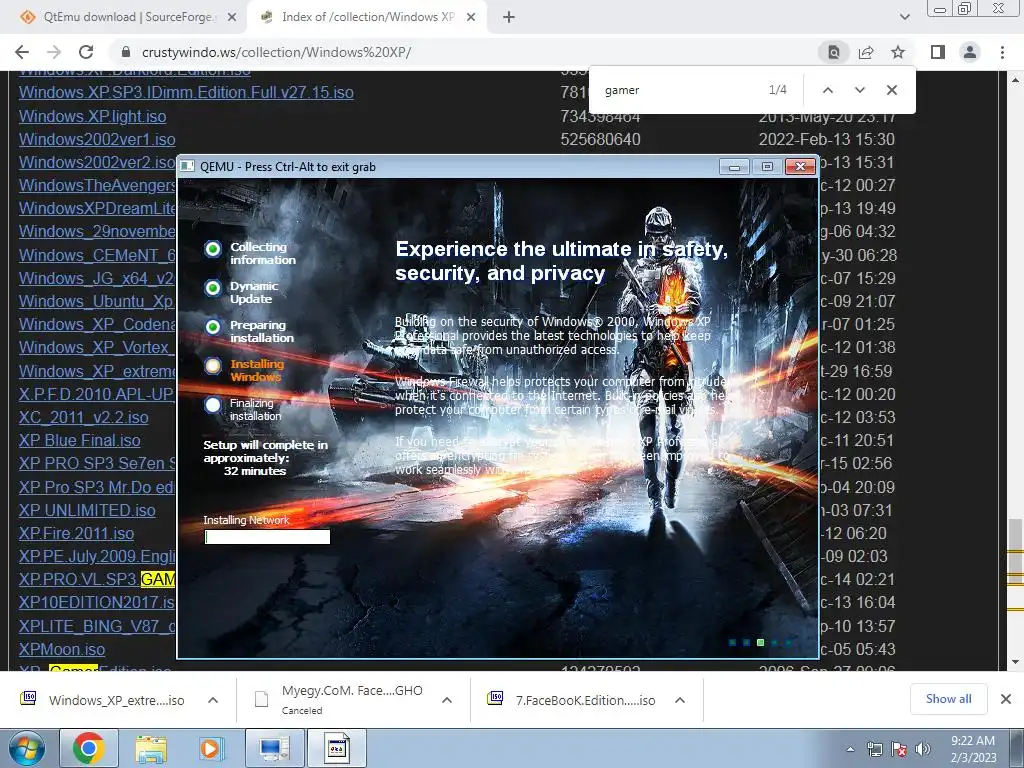Reload the current Chrome page
1024x768 pixels.
click(86, 52)
